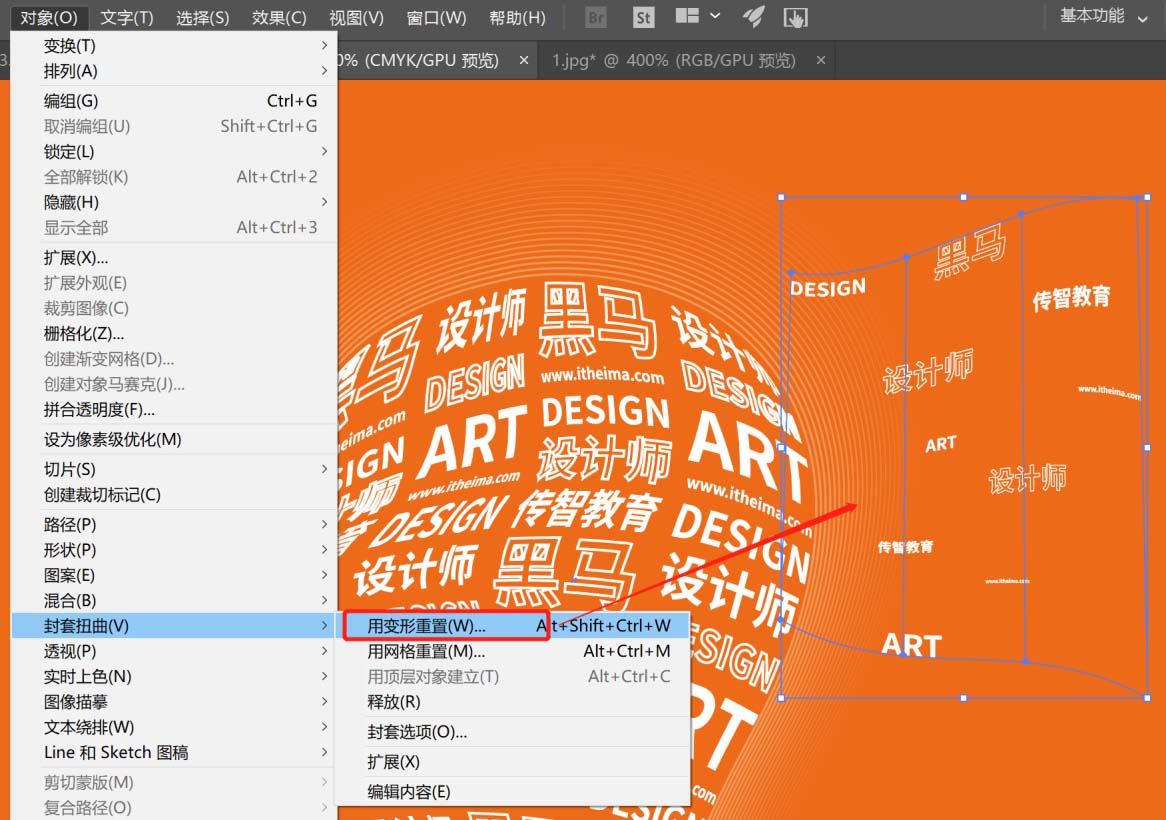Expand the arrange documents dropdown arrow
Image resolution: width=1166 pixels, height=820 pixels.
[x=715, y=16]
